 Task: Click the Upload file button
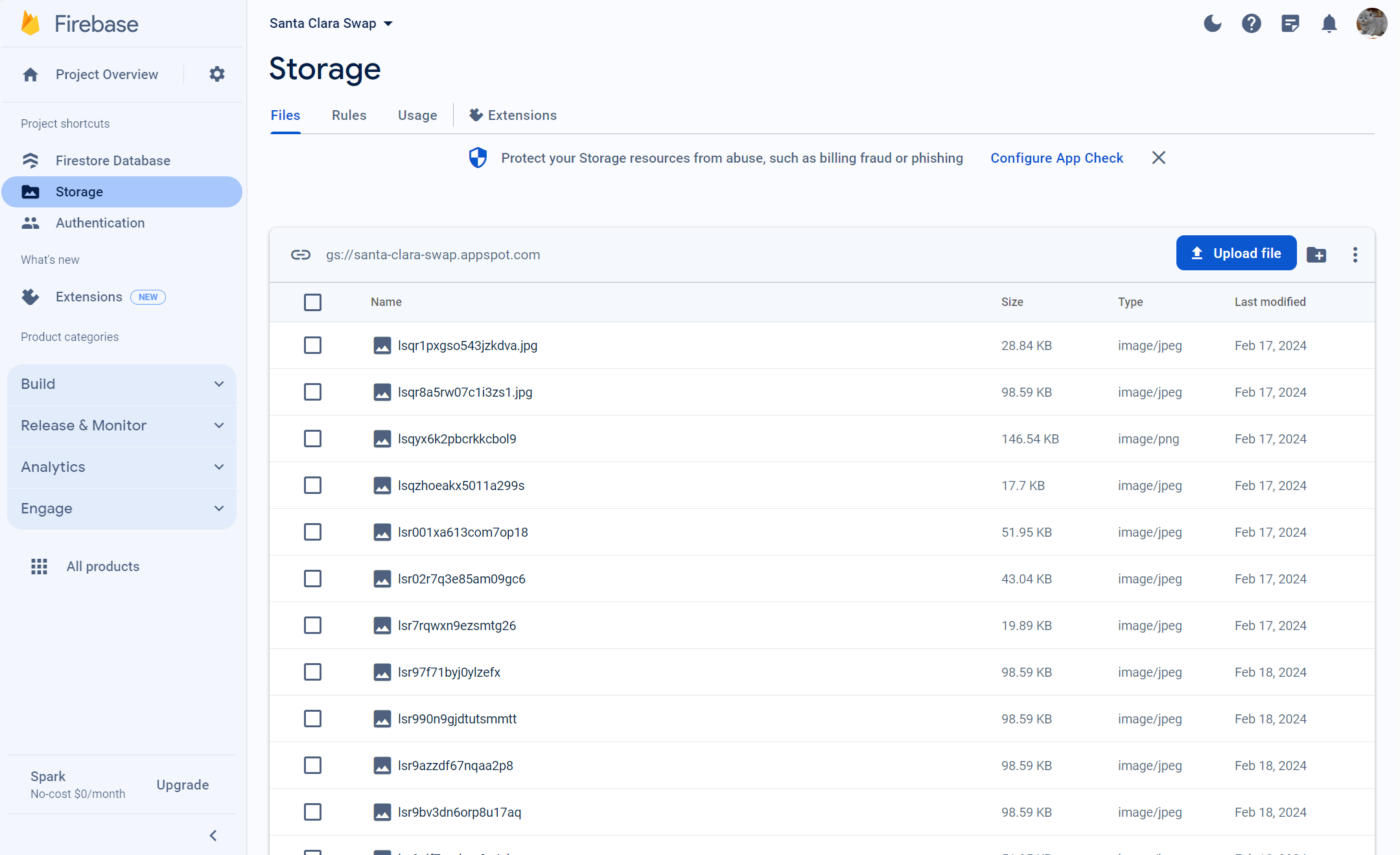click(1235, 253)
